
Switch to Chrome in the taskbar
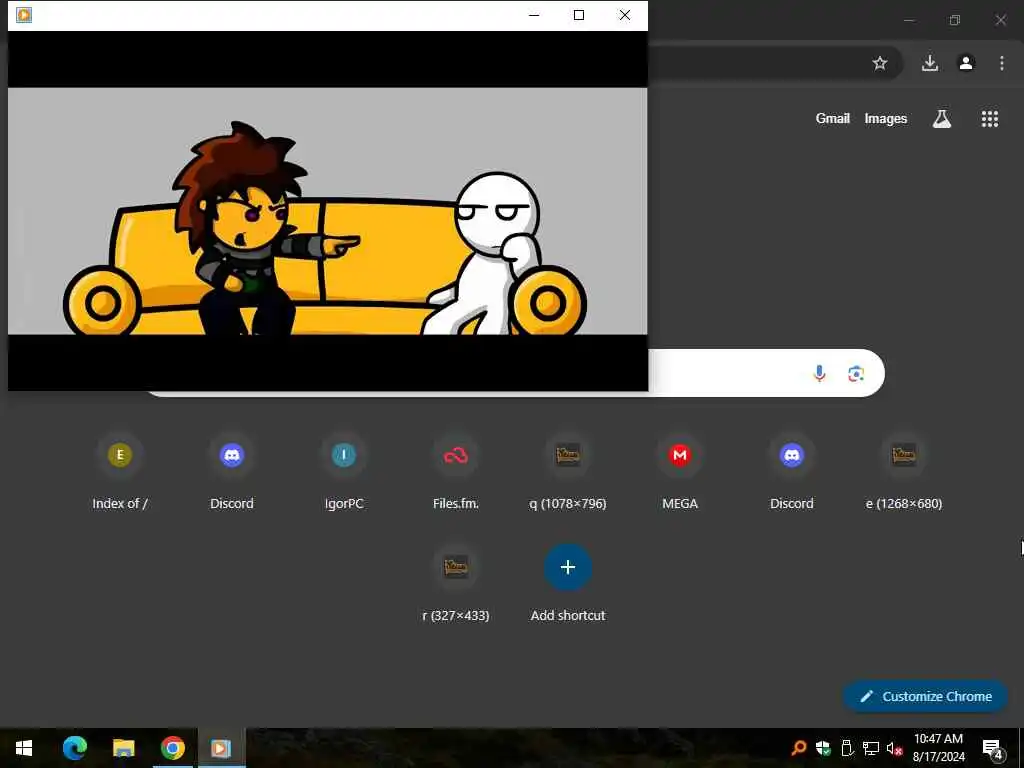[x=172, y=748]
